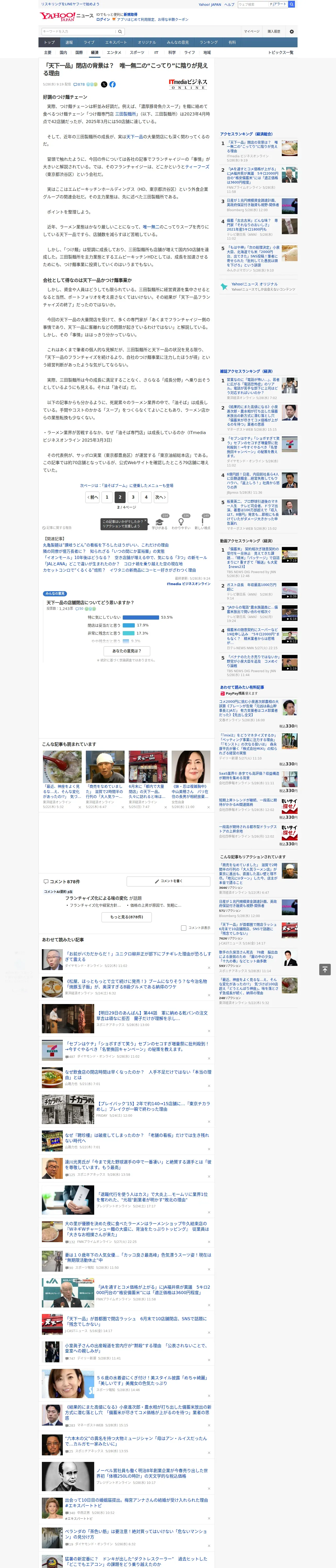336x1568 pixels.
Task: Open マイページ button
Action: click(252, 32)
